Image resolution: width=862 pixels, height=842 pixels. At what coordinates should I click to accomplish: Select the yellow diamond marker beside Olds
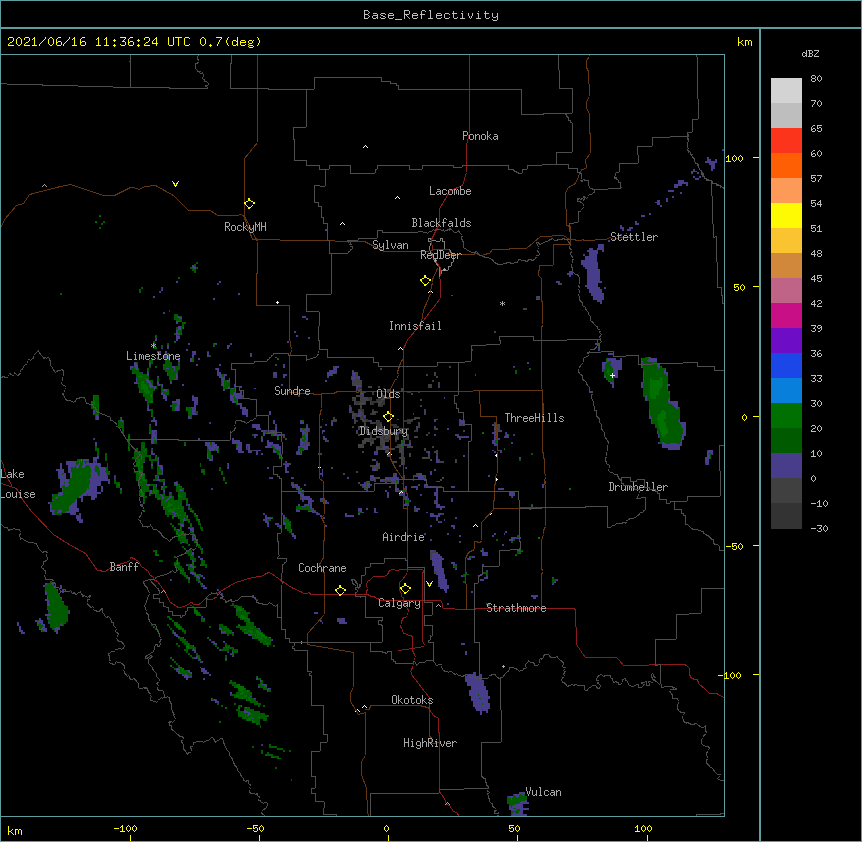[388, 417]
